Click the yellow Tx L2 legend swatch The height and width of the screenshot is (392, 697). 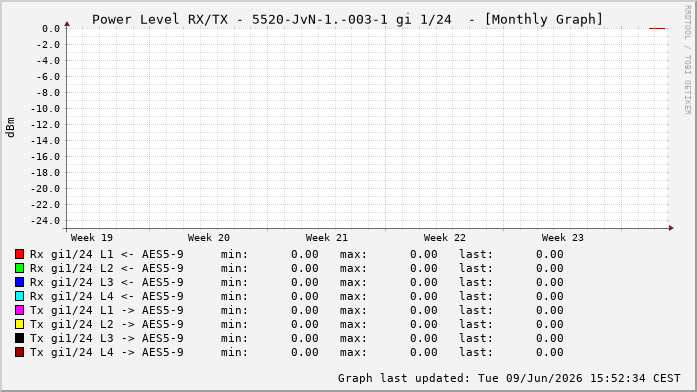coord(19,324)
